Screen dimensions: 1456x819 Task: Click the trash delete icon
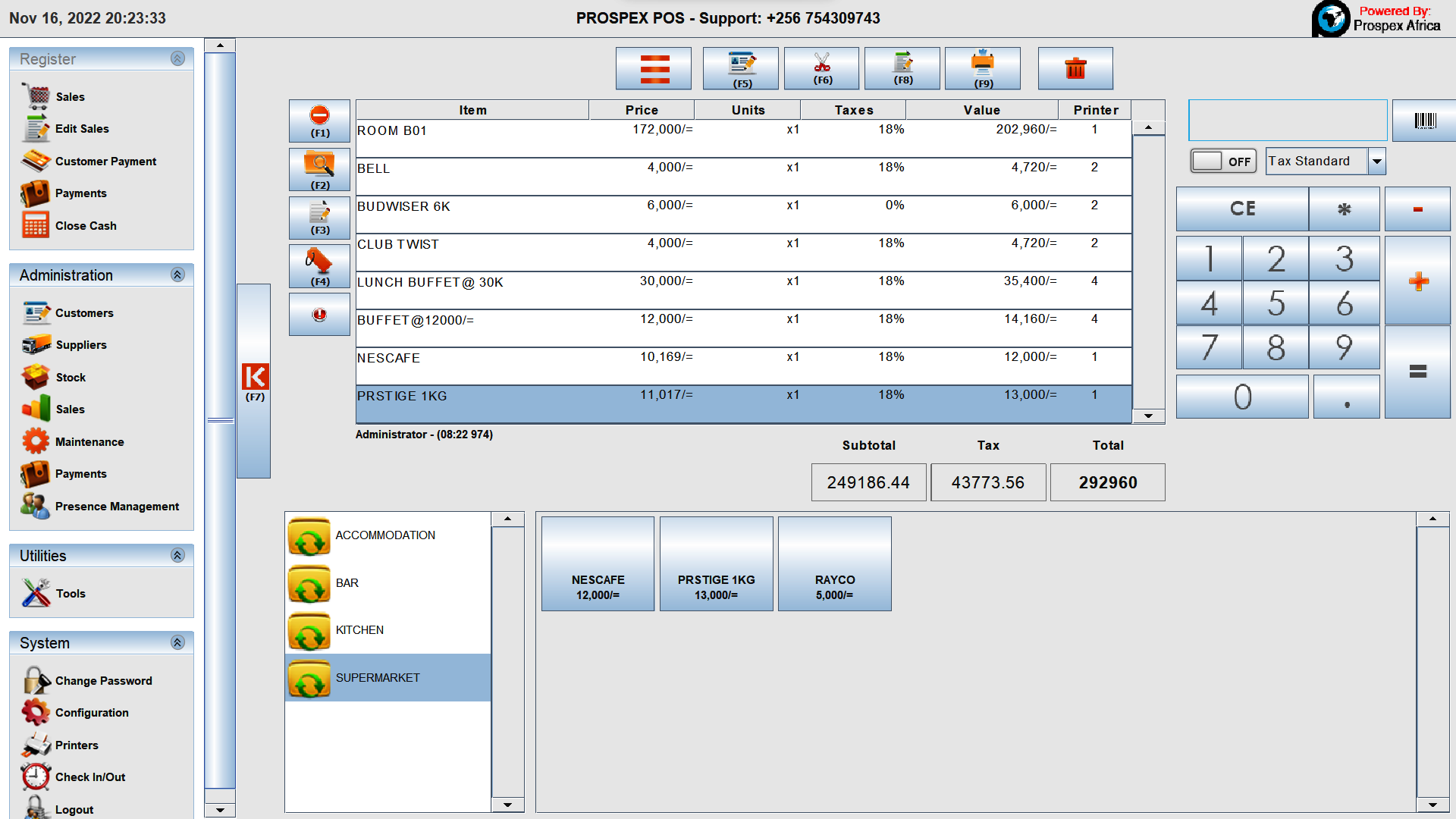(1075, 68)
